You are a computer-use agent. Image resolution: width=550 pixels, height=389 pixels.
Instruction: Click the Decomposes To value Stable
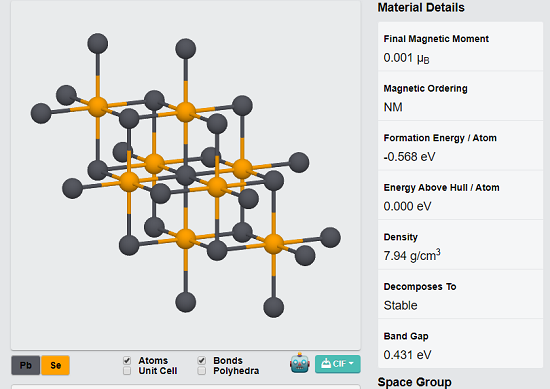400,305
